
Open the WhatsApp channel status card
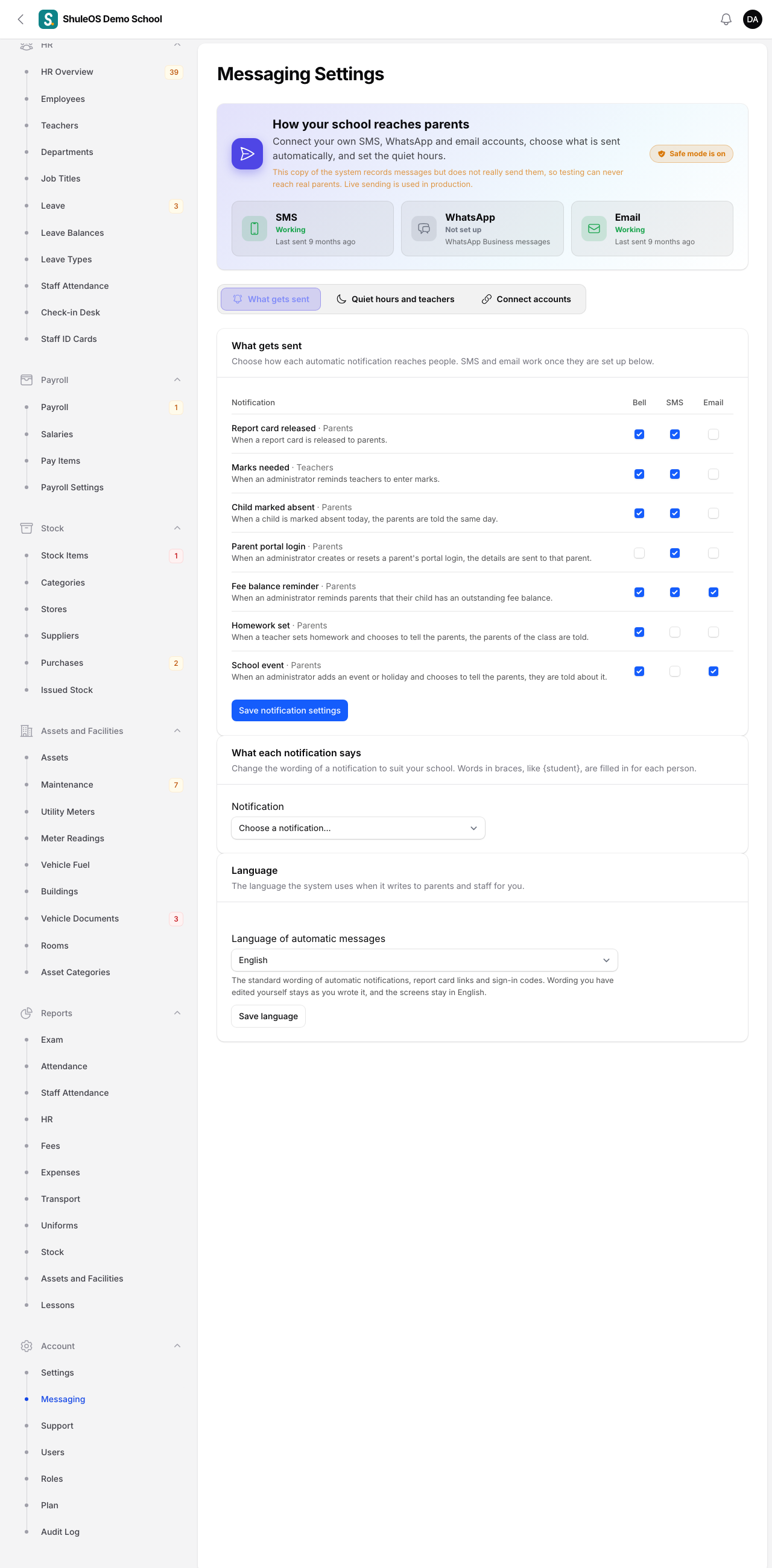tap(482, 228)
